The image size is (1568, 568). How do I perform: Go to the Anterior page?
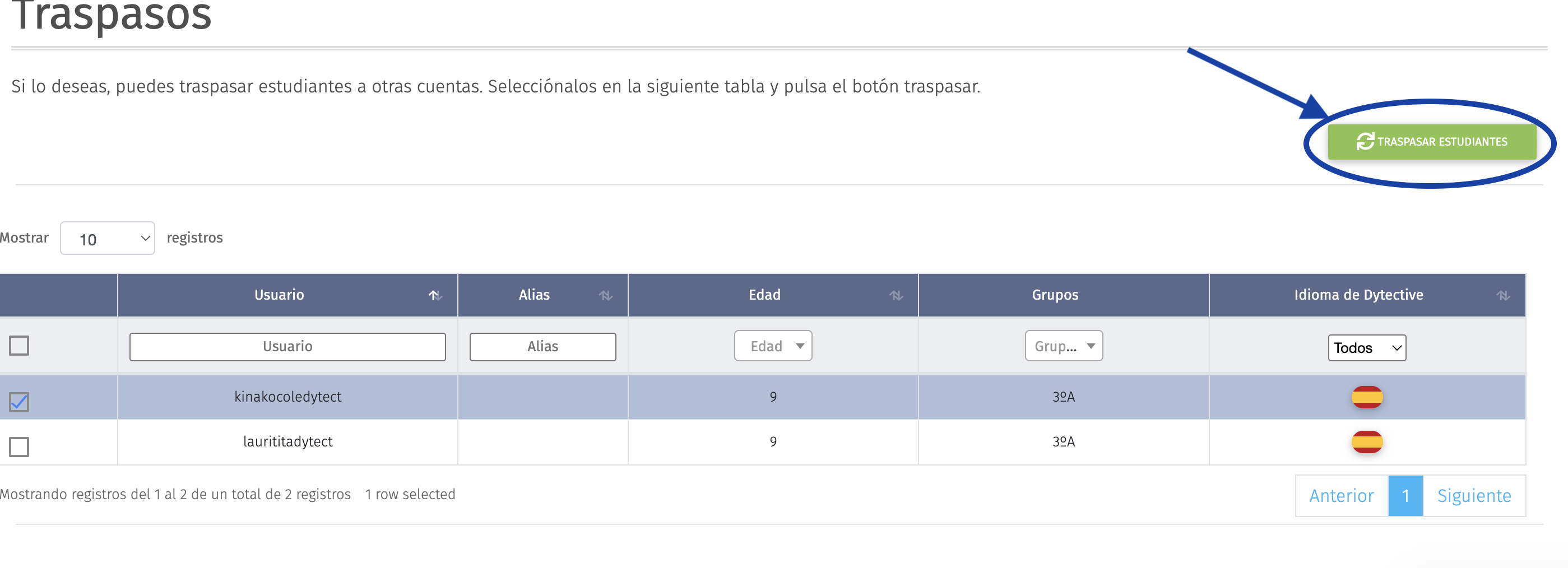[1342, 496]
